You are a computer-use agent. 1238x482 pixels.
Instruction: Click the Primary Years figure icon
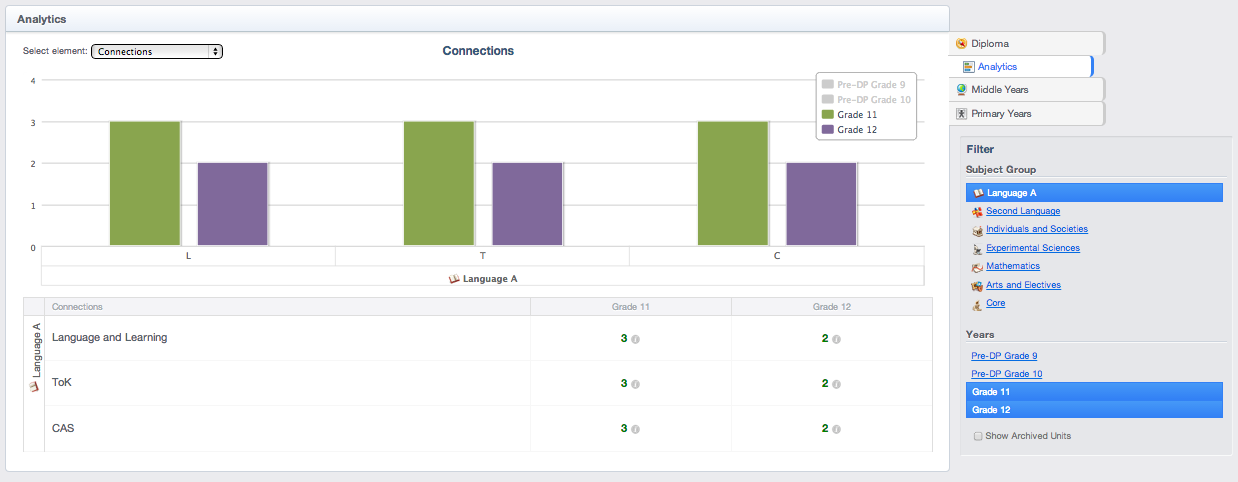pyautogui.click(x=962, y=114)
